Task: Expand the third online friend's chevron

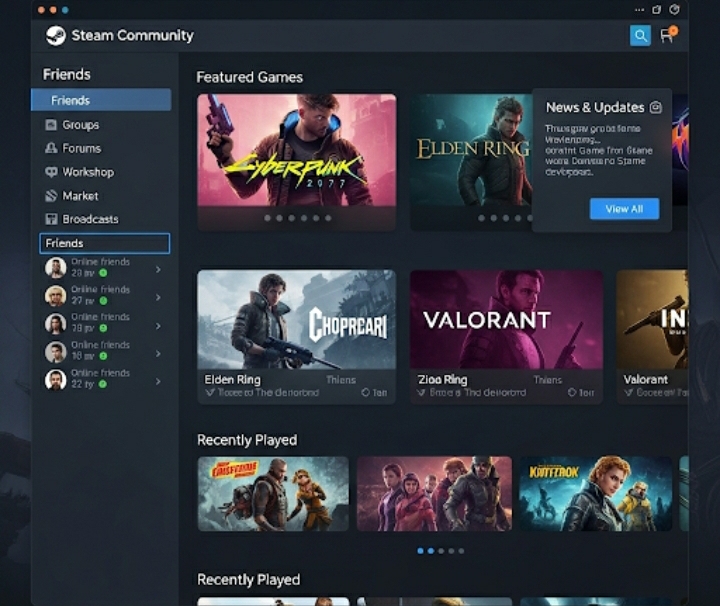Action: click(158, 324)
